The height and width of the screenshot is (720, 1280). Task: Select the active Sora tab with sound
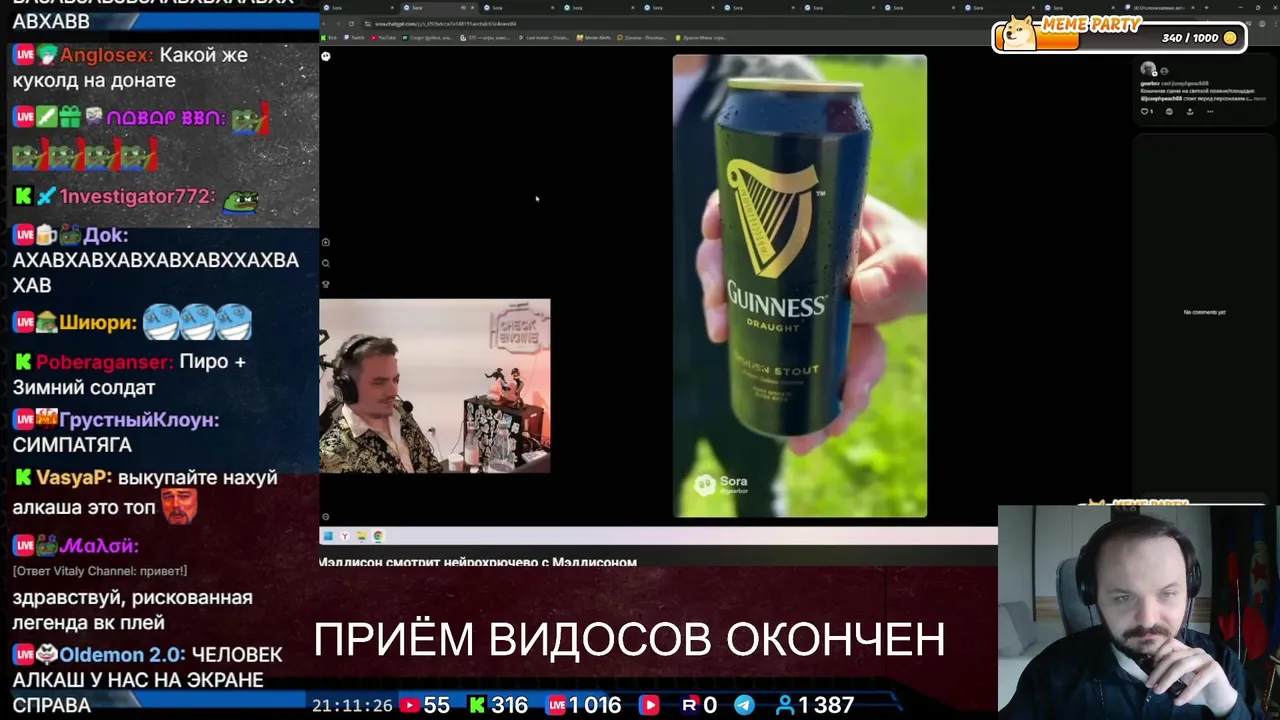441,8
